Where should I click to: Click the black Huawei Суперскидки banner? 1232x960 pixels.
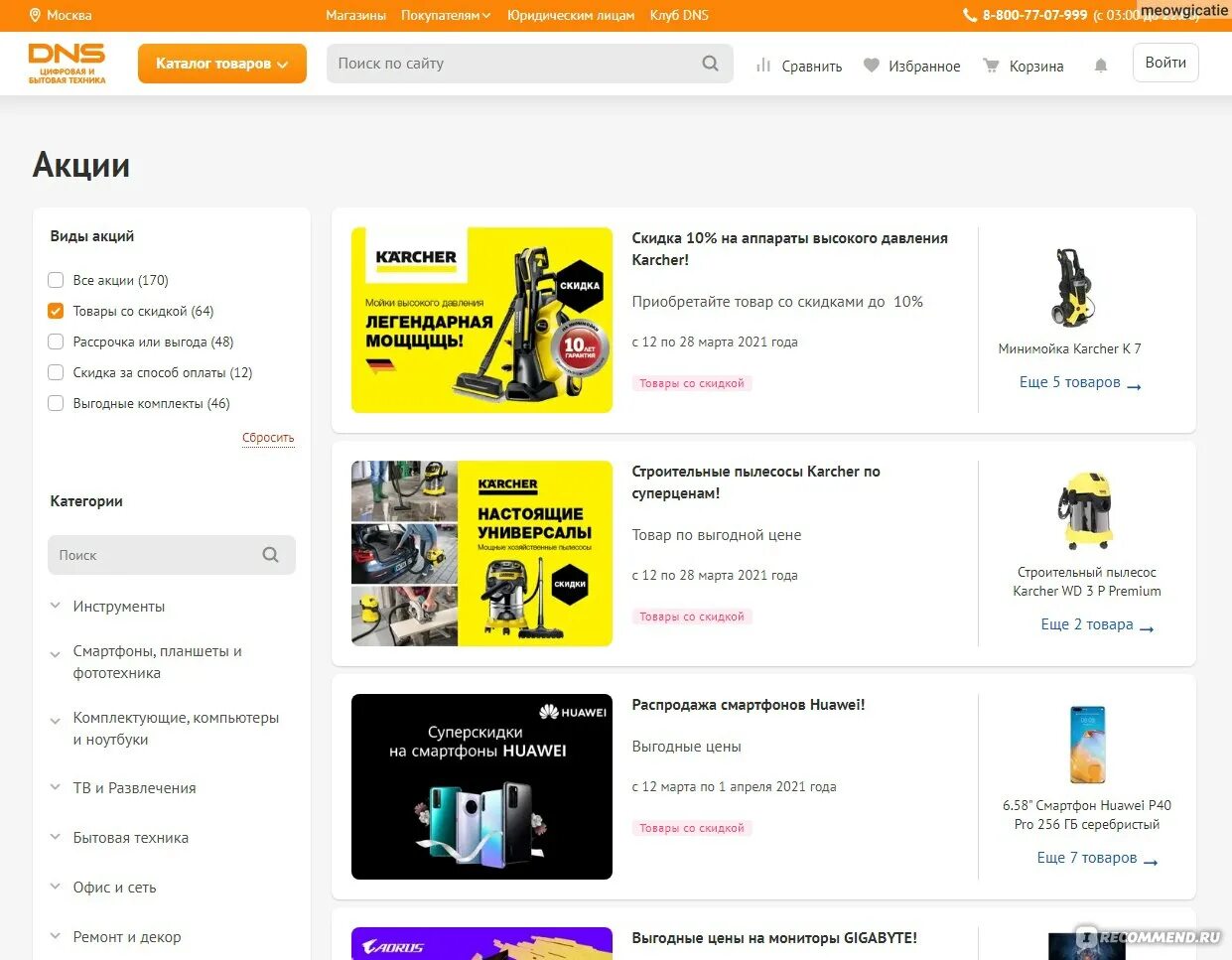(x=481, y=786)
